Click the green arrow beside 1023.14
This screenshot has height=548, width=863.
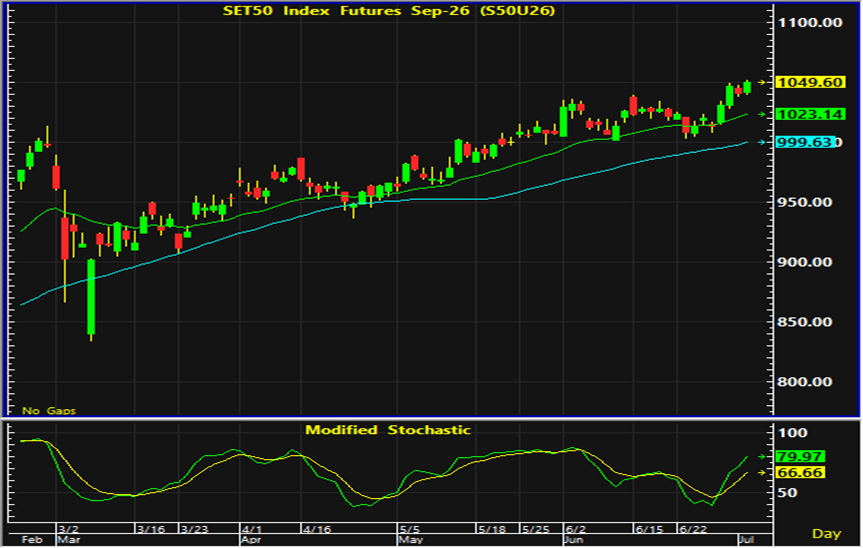(x=762, y=114)
